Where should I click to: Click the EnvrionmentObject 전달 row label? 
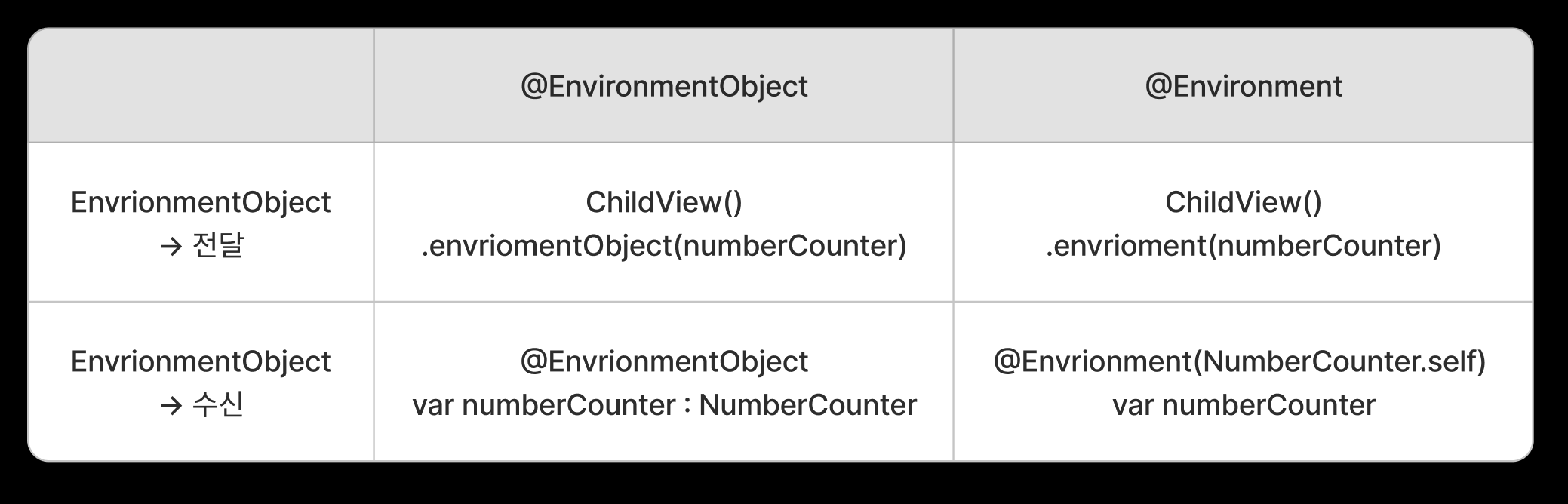coord(201,223)
